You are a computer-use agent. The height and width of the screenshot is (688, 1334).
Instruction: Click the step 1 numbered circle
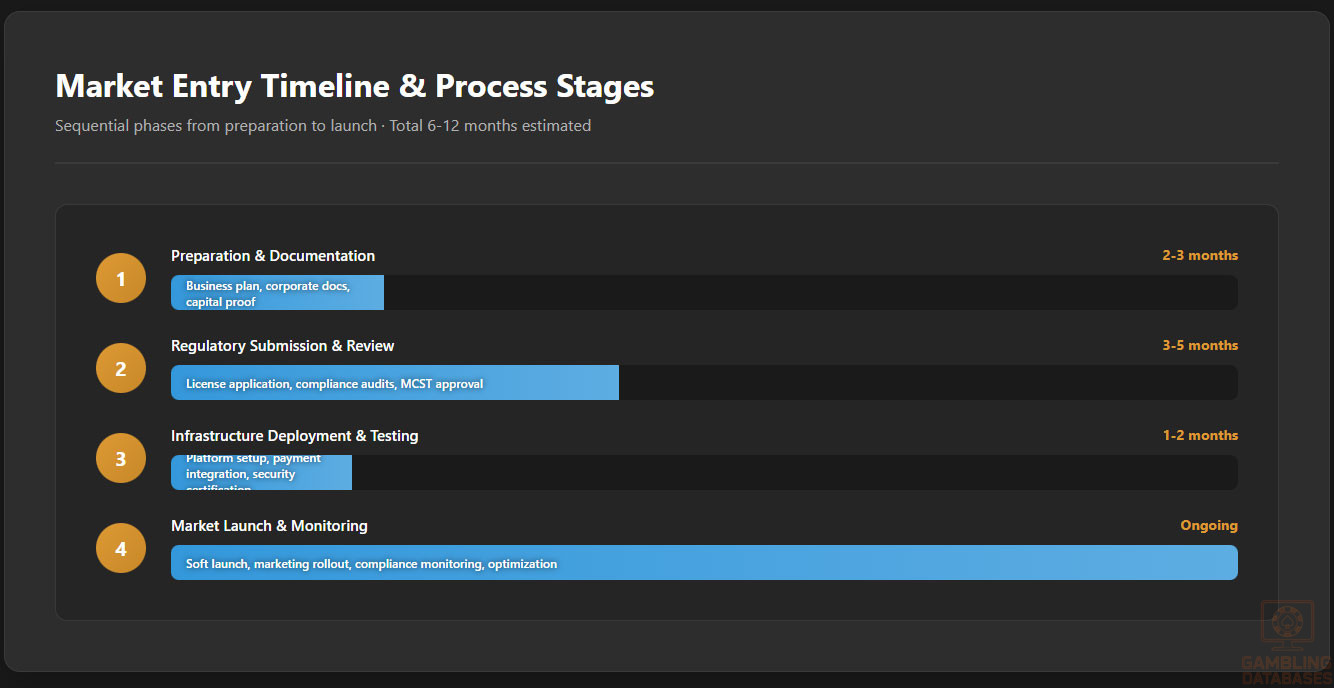point(121,278)
